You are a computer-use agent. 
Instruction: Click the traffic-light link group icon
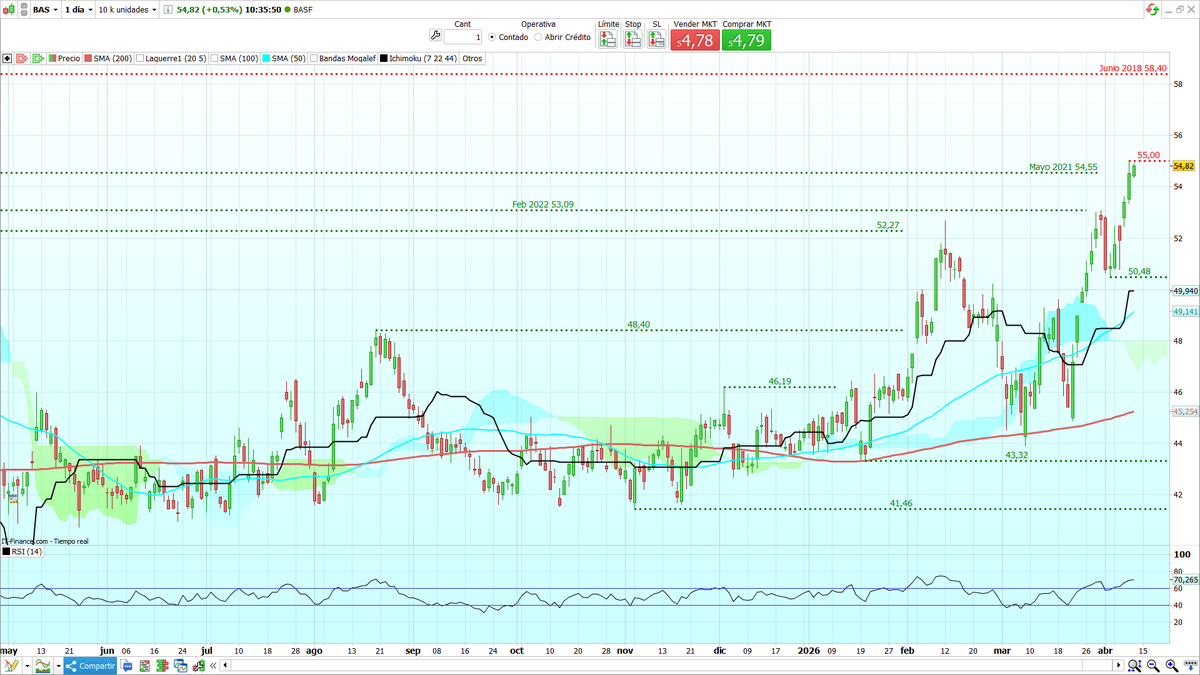[24, 9]
